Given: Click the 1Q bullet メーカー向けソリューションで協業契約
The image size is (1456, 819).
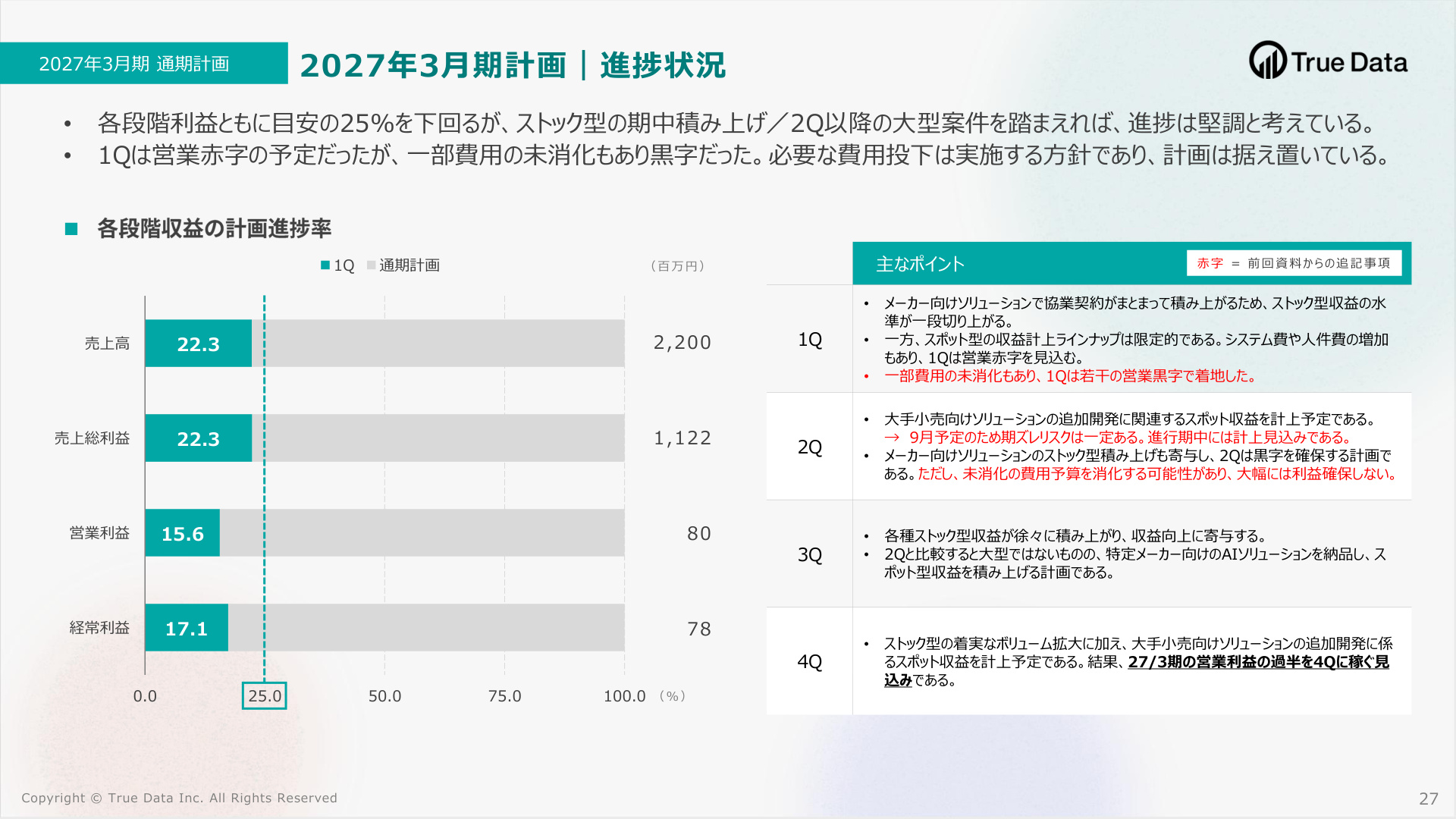Looking at the screenshot, I should pyautogui.click(x=1135, y=312).
